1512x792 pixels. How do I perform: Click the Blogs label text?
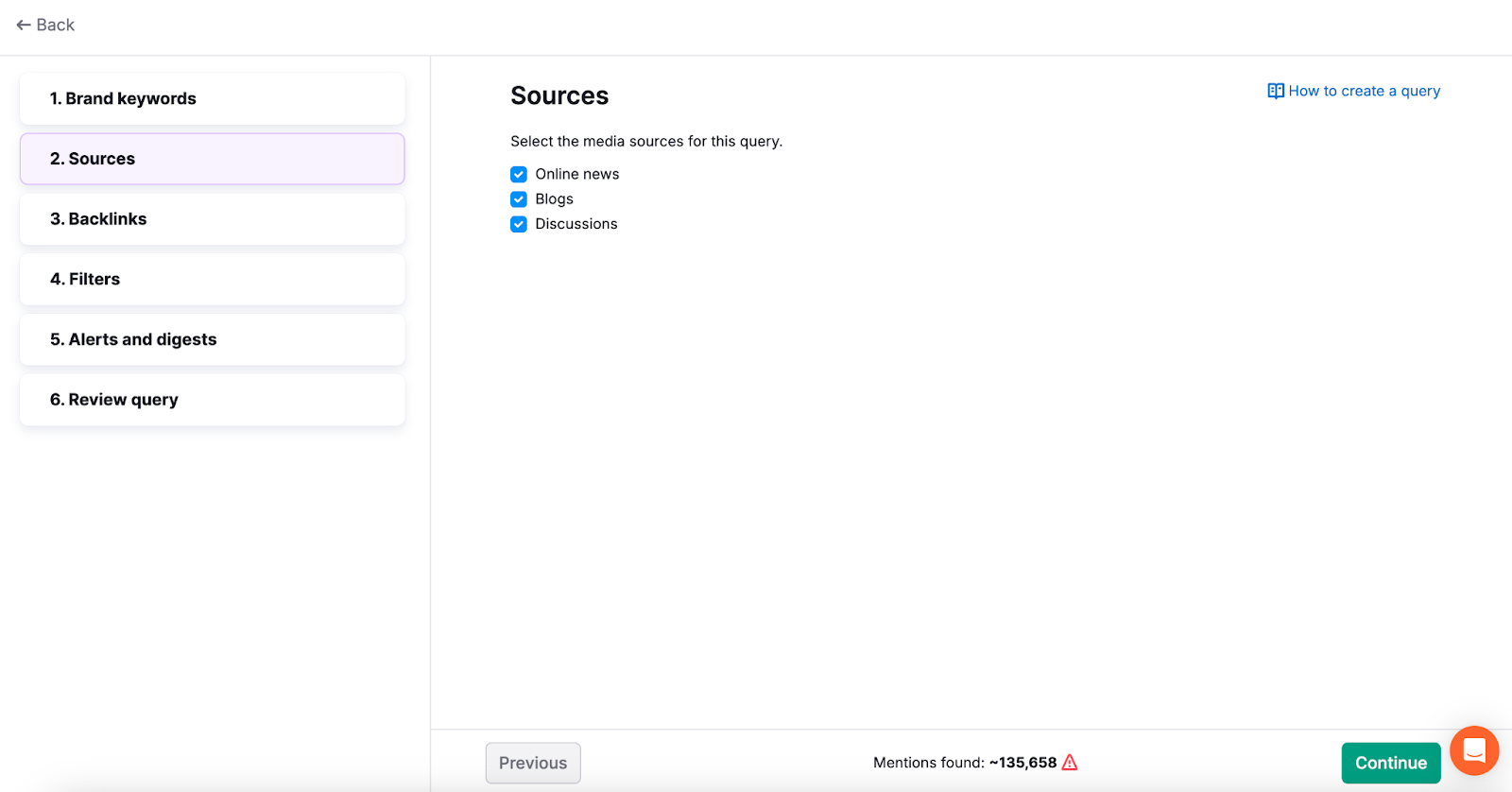click(554, 199)
